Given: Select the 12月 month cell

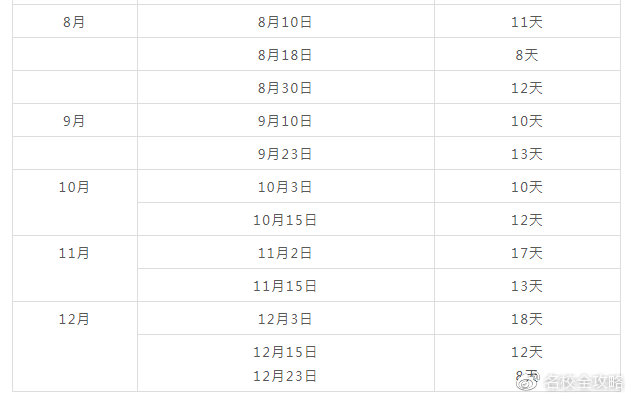Looking at the screenshot, I should tap(74, 347).
